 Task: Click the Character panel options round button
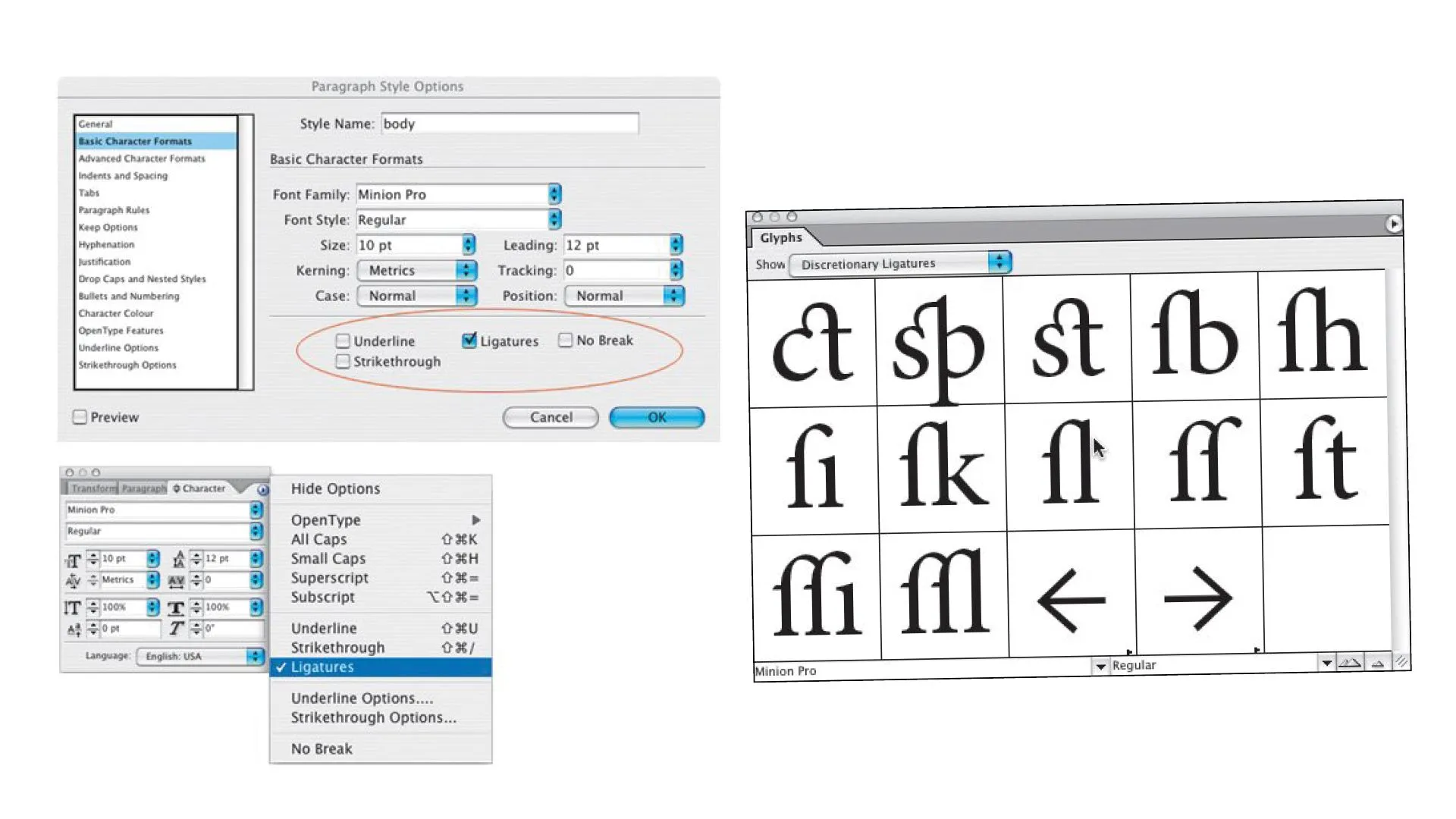coord(262,490)
